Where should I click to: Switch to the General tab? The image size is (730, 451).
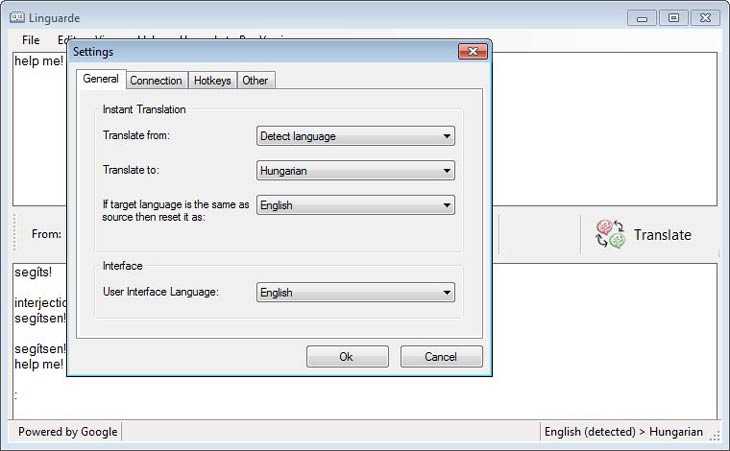101,79
